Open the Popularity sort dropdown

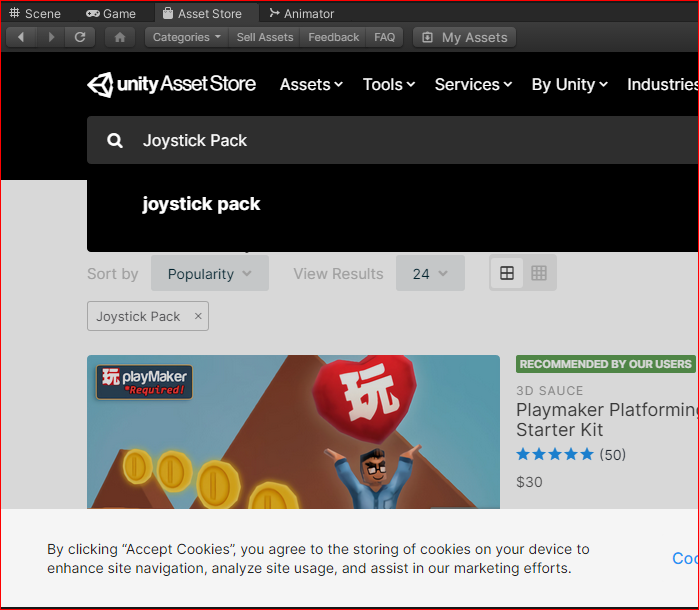(210, 273)
